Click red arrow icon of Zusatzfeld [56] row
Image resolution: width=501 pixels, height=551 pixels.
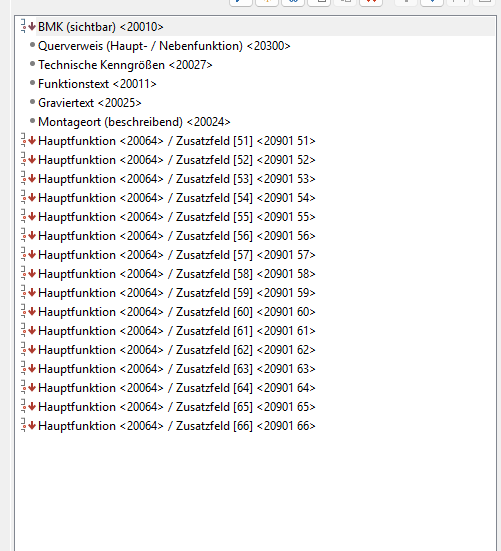pyautogui.click(x=32, y=235)
